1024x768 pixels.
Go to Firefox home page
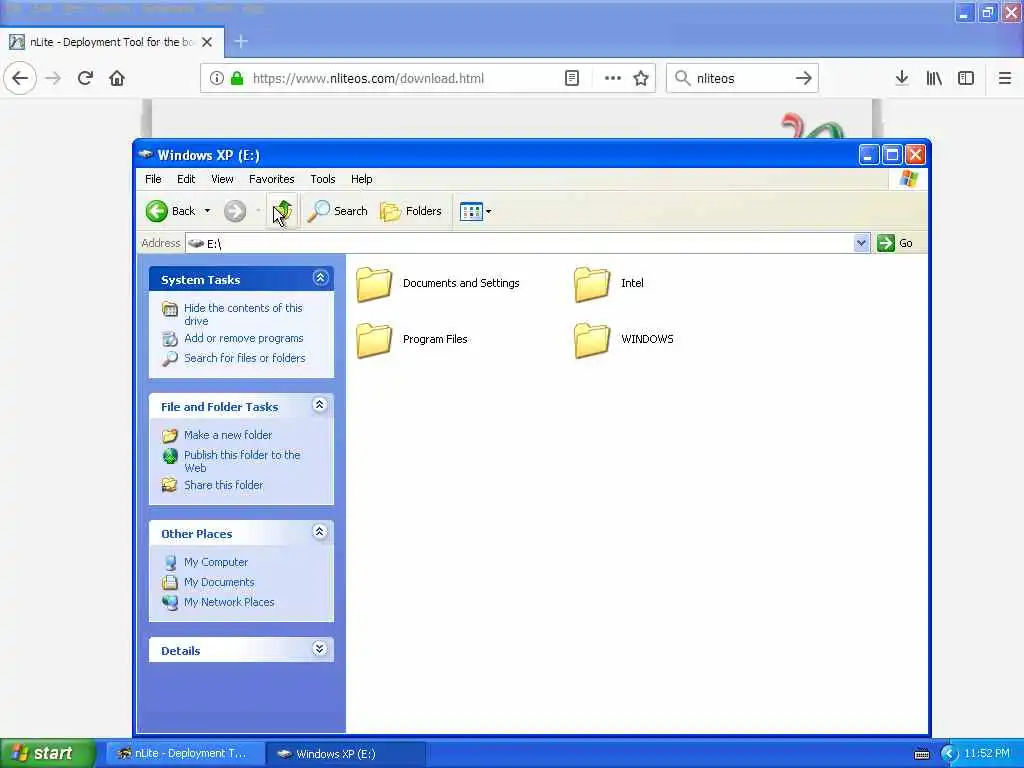coord(117,78)
